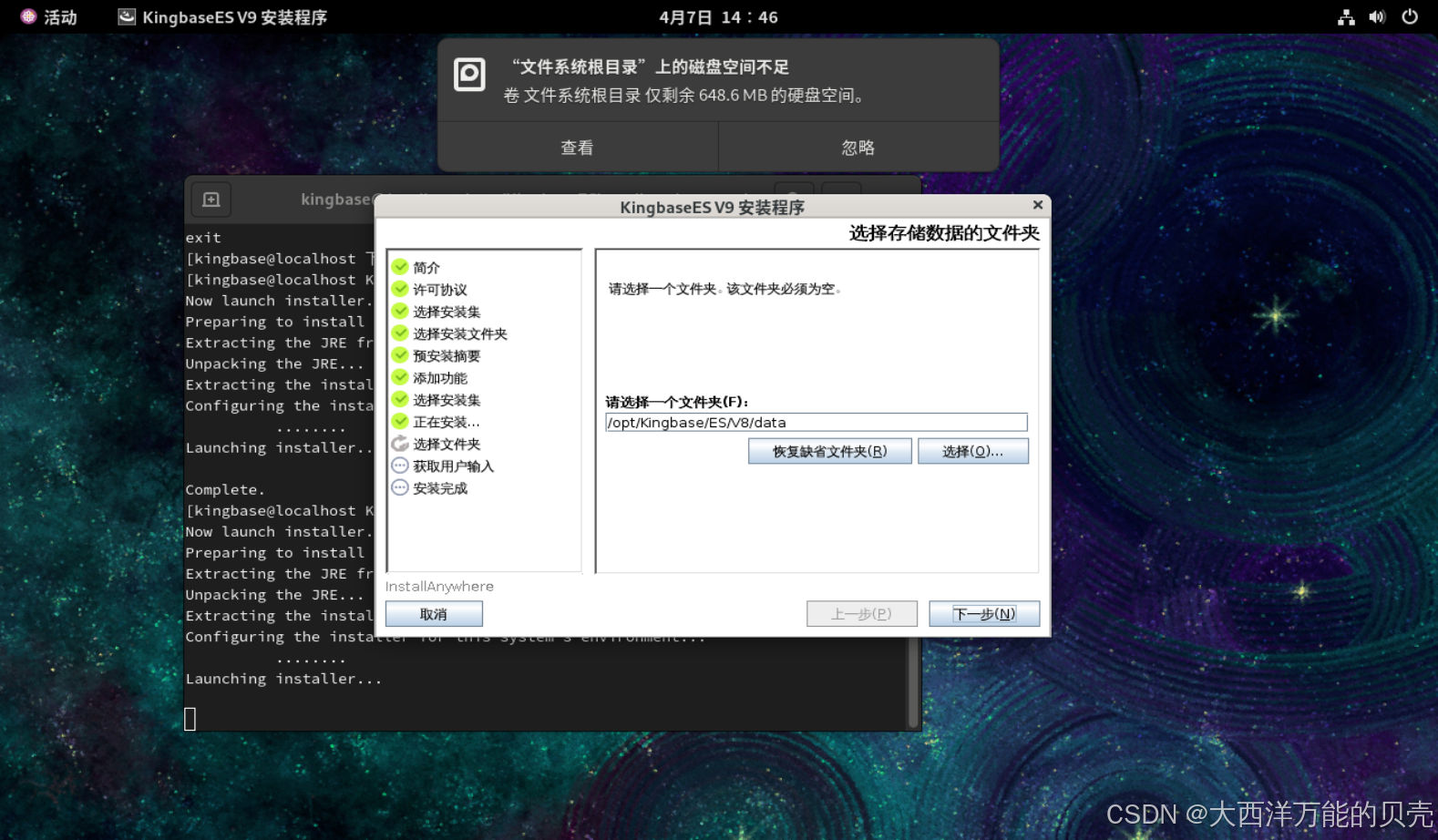Image resolution: width=1438 pixels, height=840 pixels.
Task: Click 查看 in disk space notification
Action: tap(577, 148)
